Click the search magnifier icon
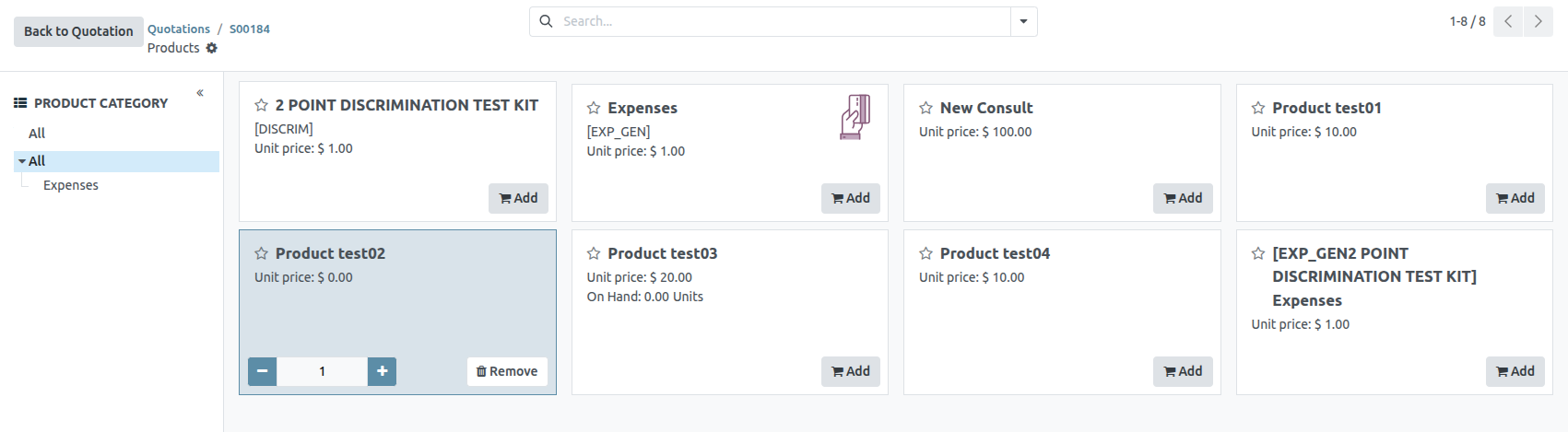The image size is (1568, 432). [546, 21]
